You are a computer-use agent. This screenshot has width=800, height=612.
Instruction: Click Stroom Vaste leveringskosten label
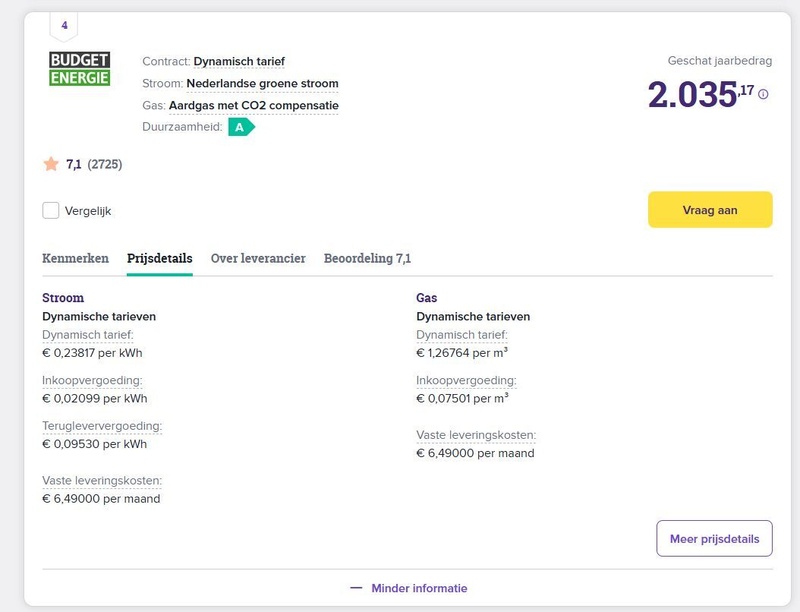click(x=102, y=480)
